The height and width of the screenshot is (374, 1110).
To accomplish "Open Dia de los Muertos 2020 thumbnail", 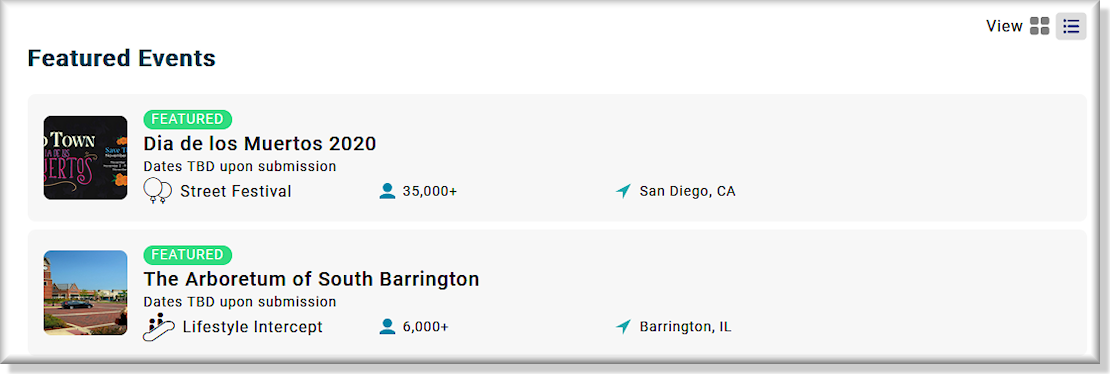I will pos(86,158).
